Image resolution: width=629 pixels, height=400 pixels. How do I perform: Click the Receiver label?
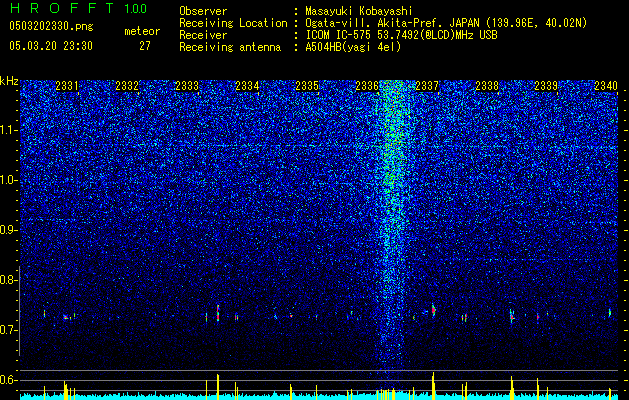[x=203, y=35]
